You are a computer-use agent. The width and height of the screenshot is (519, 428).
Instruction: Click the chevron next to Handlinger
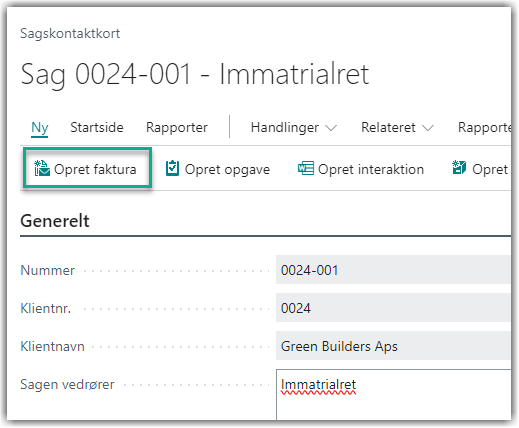(x=331, y=128)
